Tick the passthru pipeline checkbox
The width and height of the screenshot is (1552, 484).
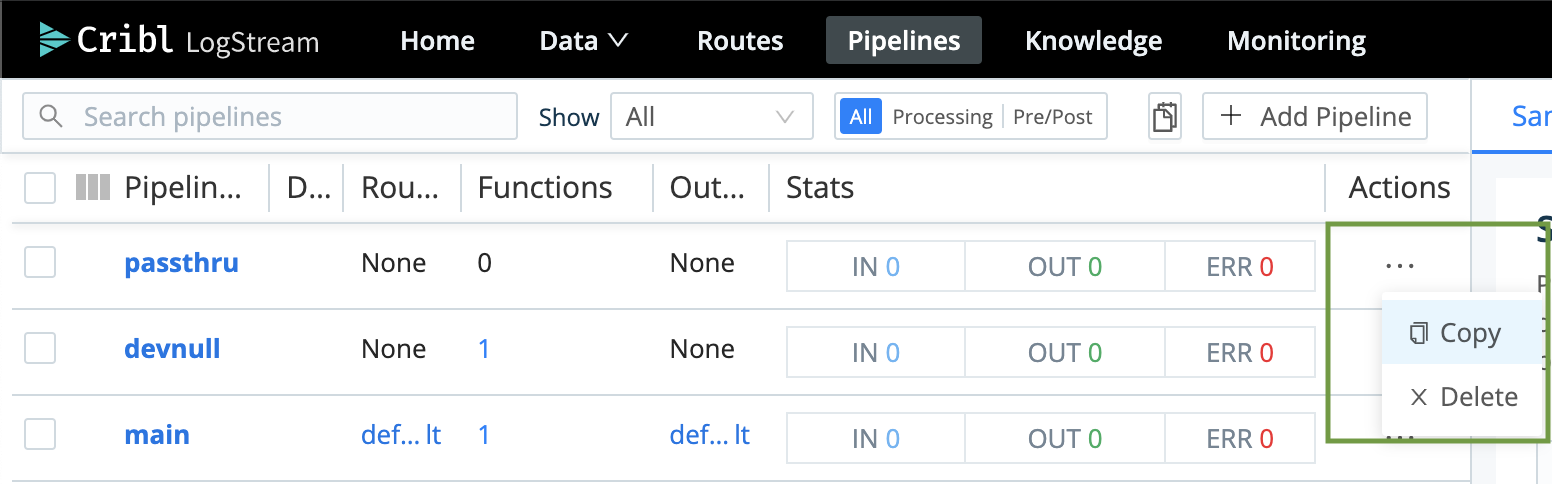pyautogui.click(x=40, y=263)
